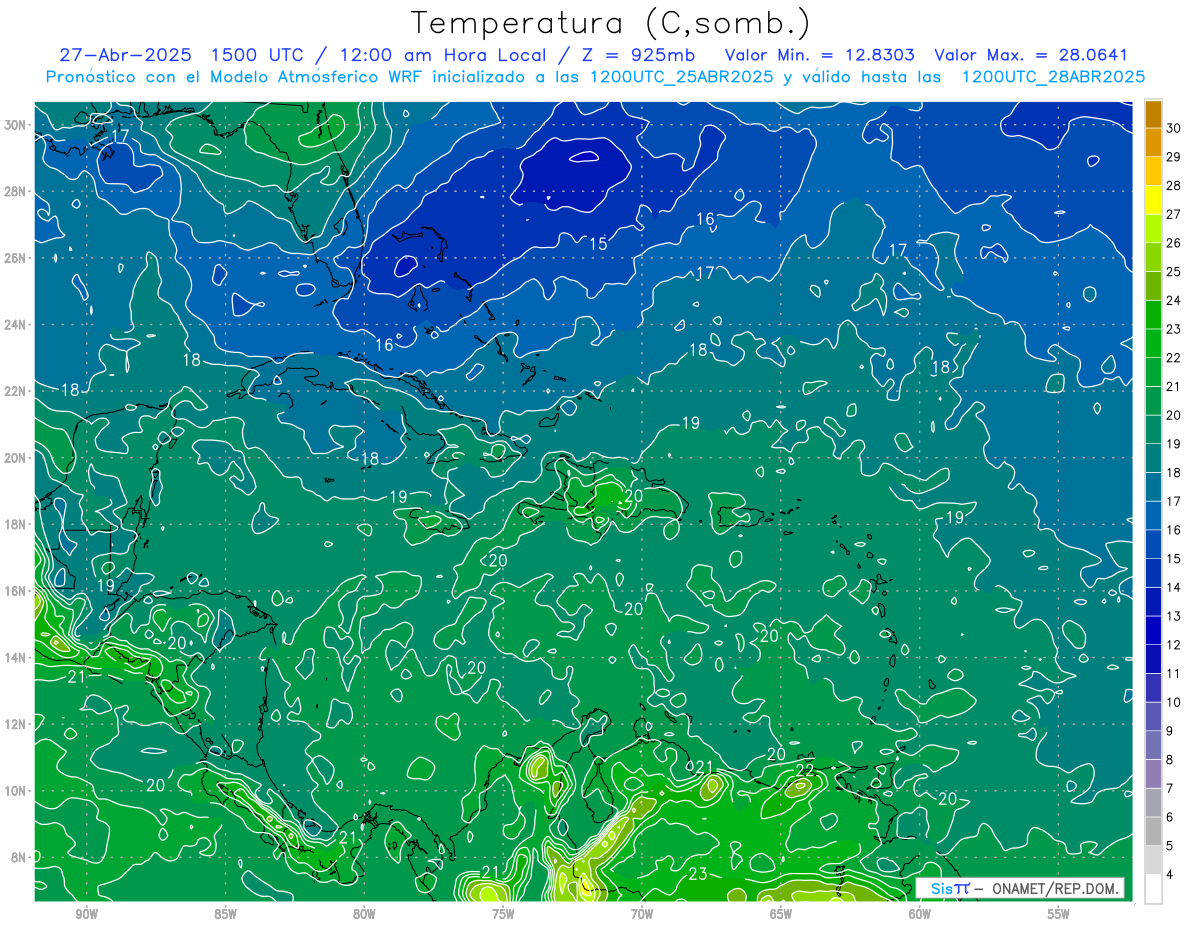This screenshot has height=927, width=1200.
Task: Click the '12N' latitude axis label
Action: (16, 724)
